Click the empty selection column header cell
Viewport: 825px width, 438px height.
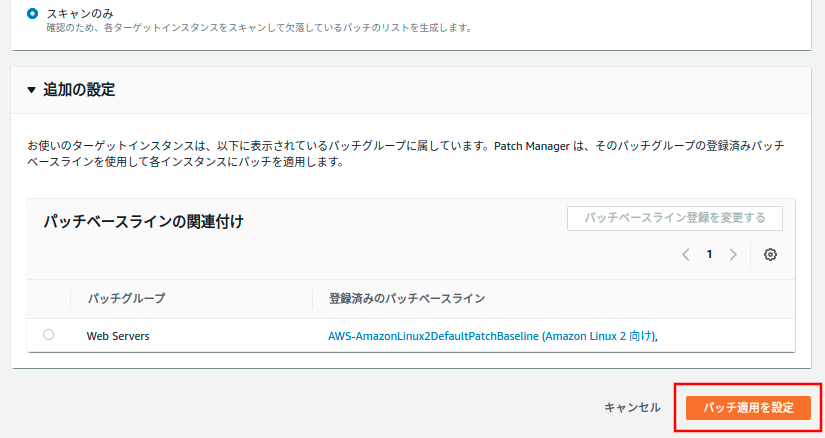48,298
